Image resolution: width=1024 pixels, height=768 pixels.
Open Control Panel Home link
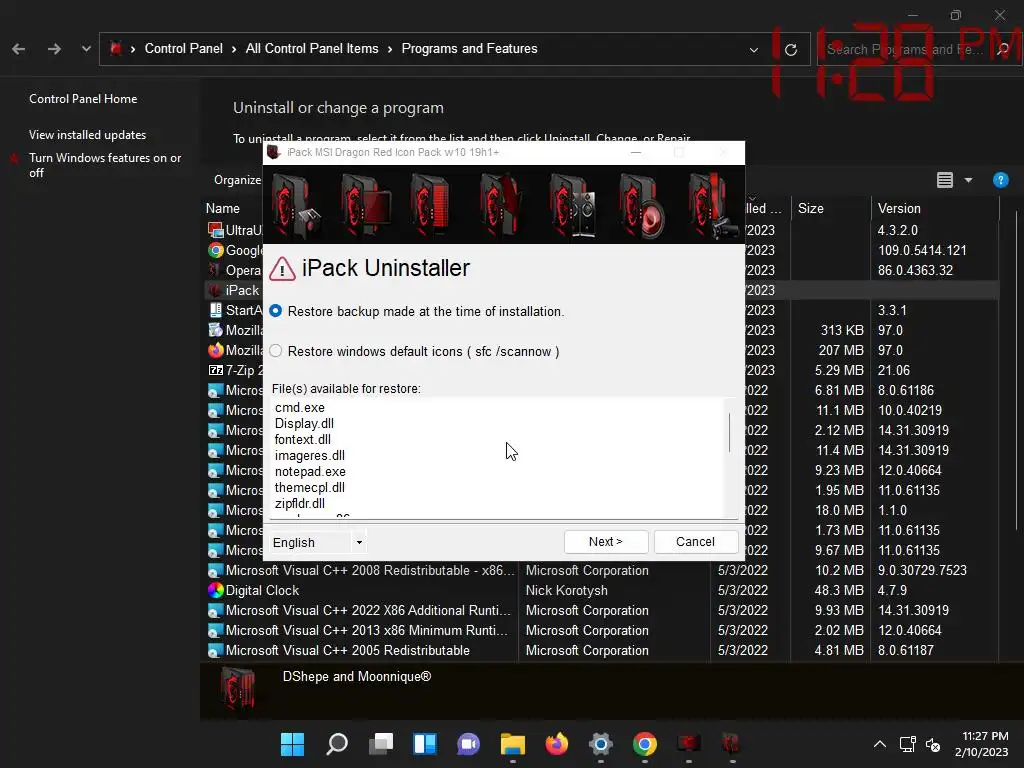coord(83,99)
